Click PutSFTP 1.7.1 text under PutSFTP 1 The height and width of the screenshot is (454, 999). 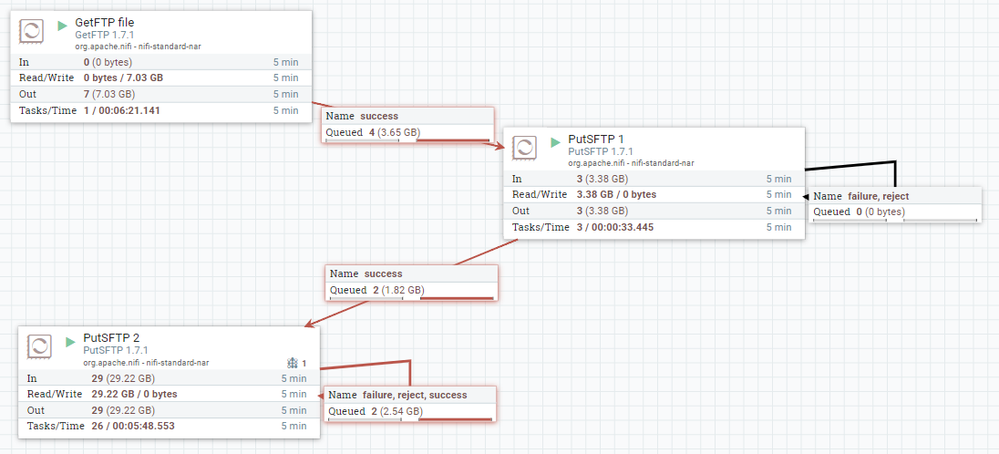600,152
